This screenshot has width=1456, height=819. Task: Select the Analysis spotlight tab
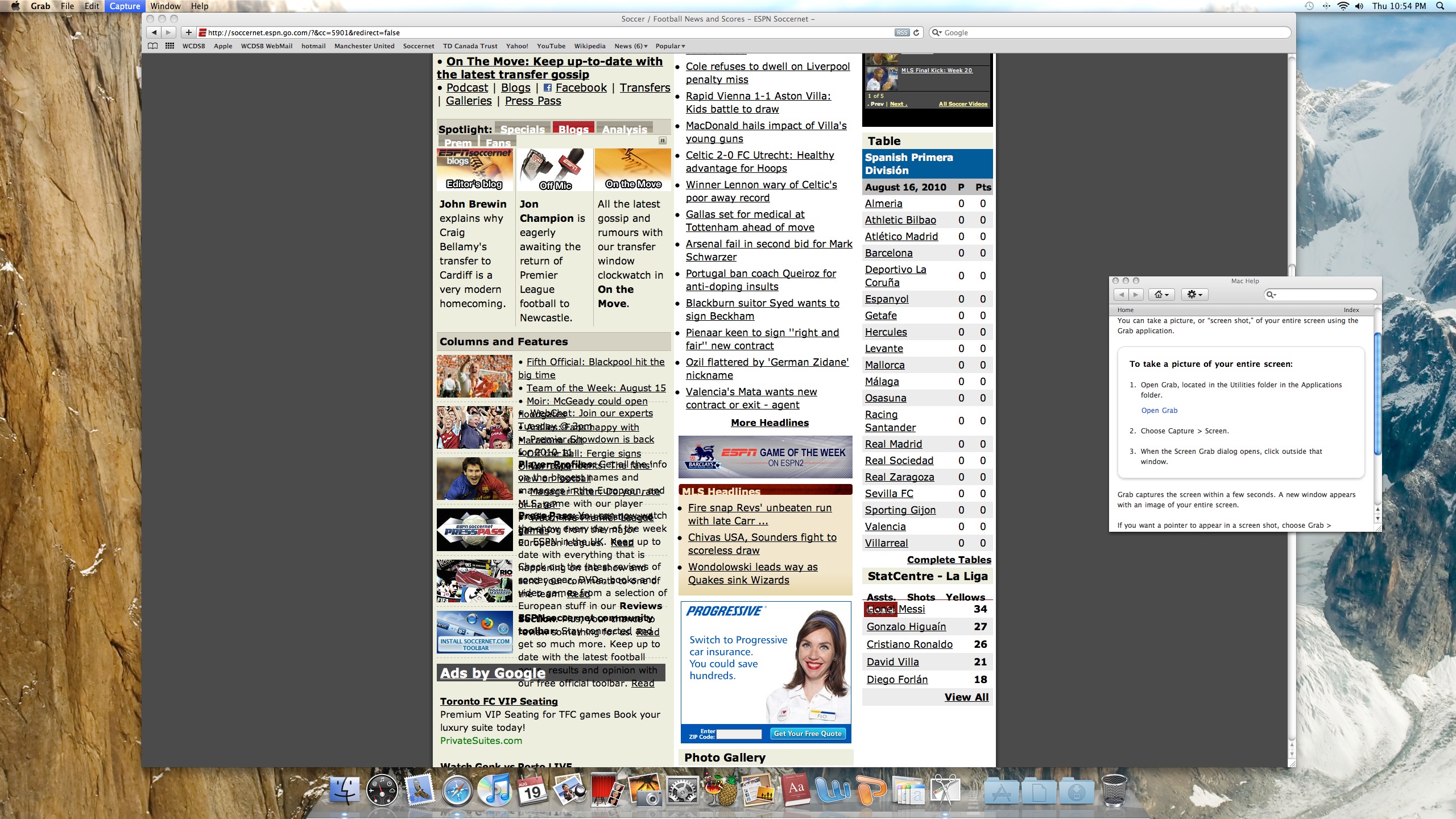tap(624, 129)
